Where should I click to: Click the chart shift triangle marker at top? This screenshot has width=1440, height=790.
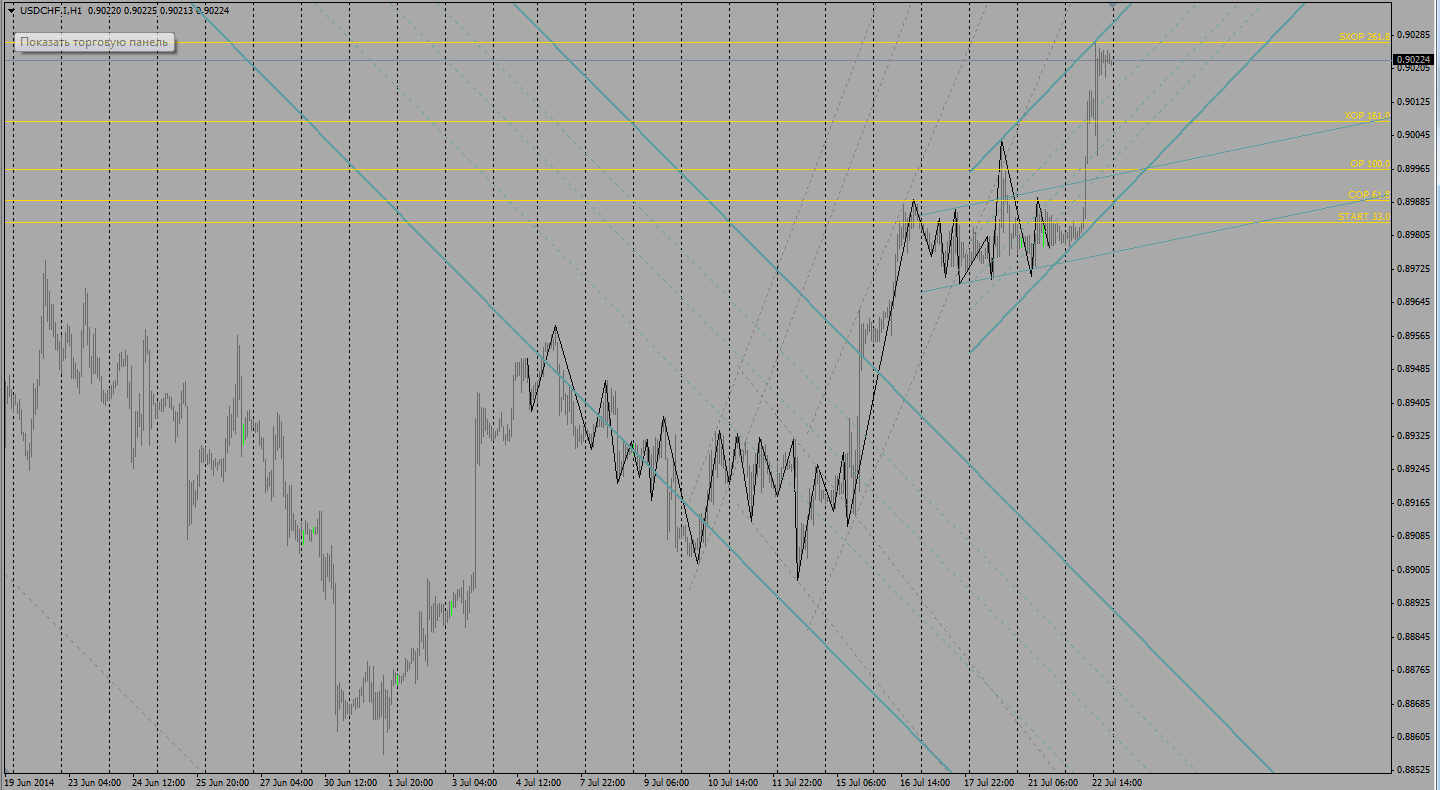[x=1113, y=5]
